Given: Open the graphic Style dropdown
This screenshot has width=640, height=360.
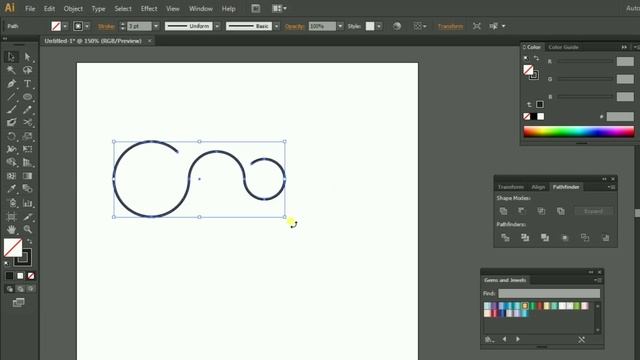Looking at the screenshot, I should coord(379,26).
